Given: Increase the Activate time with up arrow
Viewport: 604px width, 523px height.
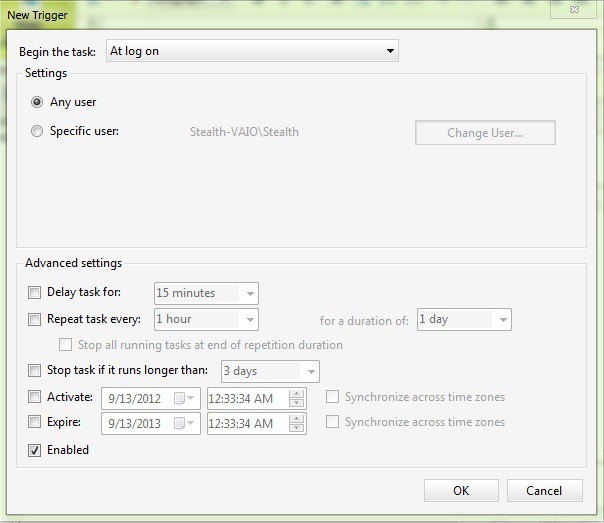Looking at the screenshot, I should click(x=296, y=394).
